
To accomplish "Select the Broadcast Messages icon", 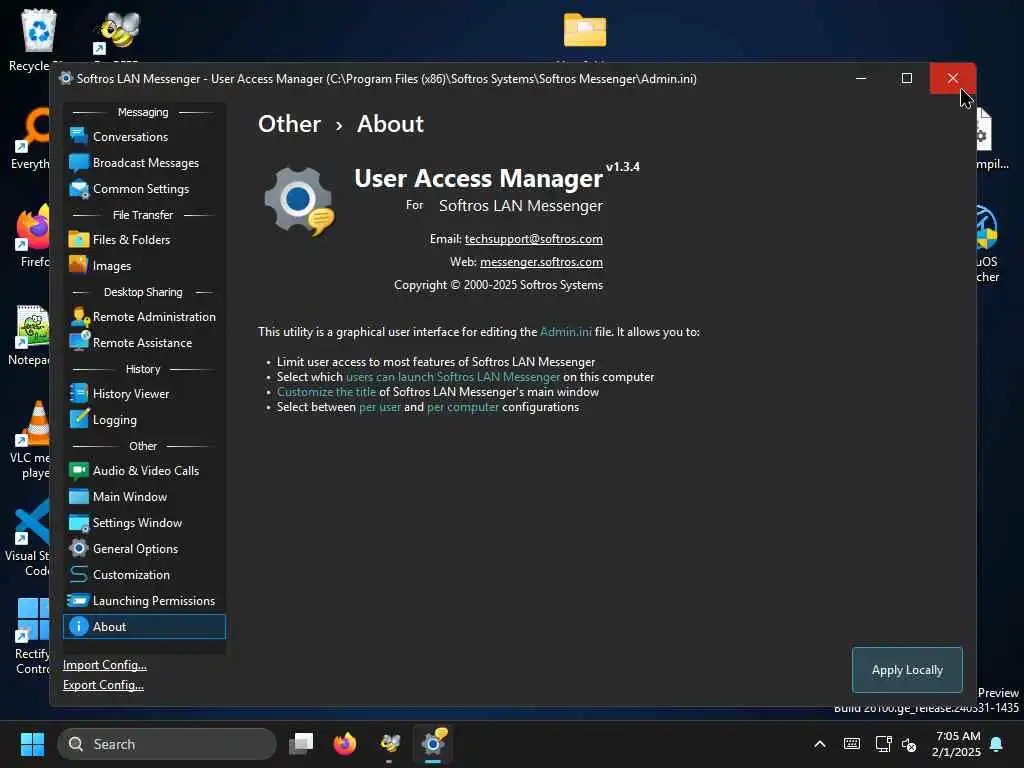I will (x=78, y=162).
